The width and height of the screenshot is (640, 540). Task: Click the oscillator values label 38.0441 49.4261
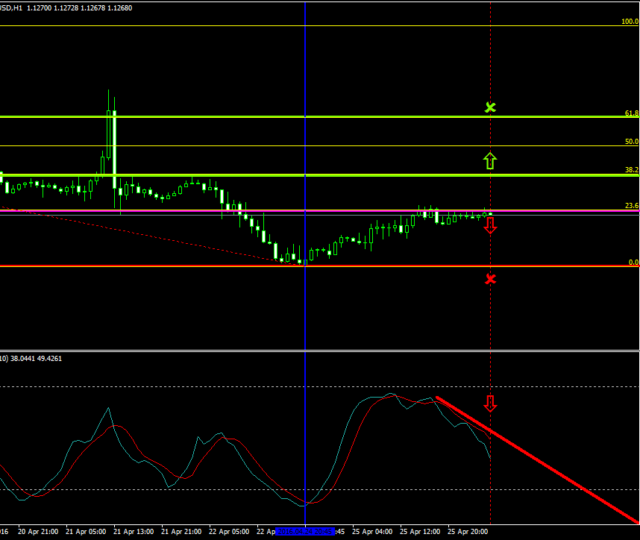(46, 358)
